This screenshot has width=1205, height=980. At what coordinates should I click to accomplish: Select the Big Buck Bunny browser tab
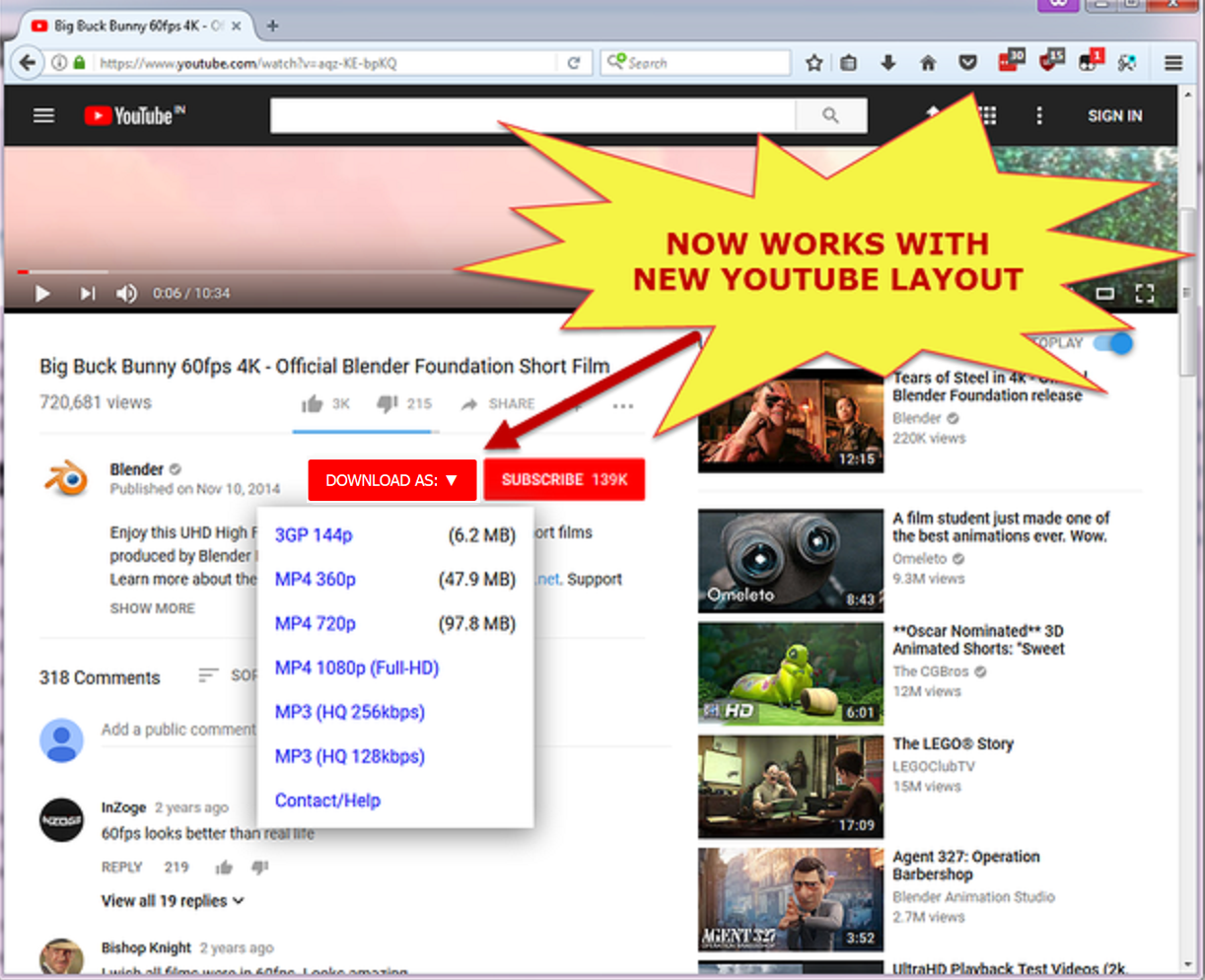point(135,26)
